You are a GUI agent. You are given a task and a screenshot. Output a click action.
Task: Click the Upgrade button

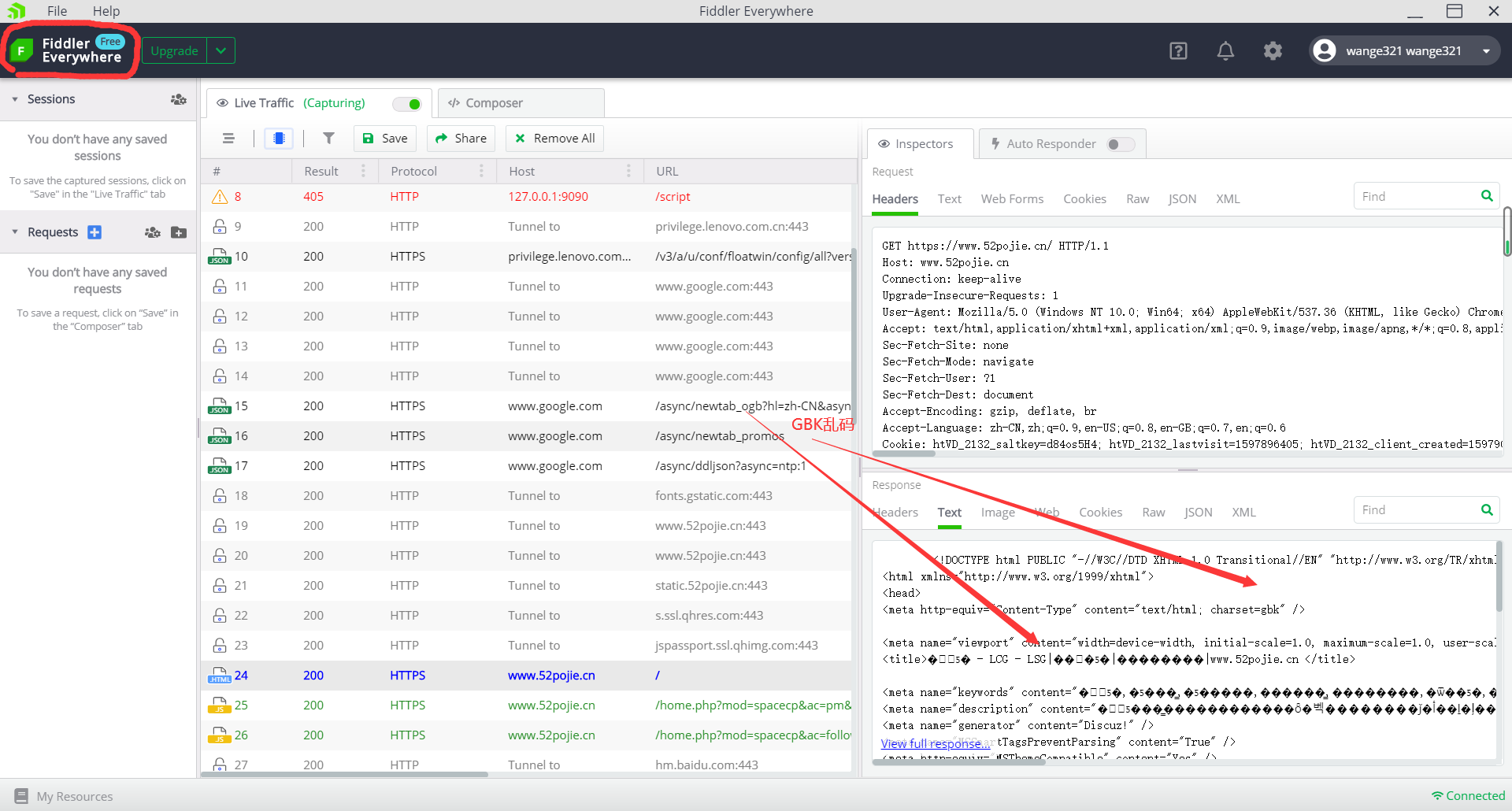[x=174, y=51]
